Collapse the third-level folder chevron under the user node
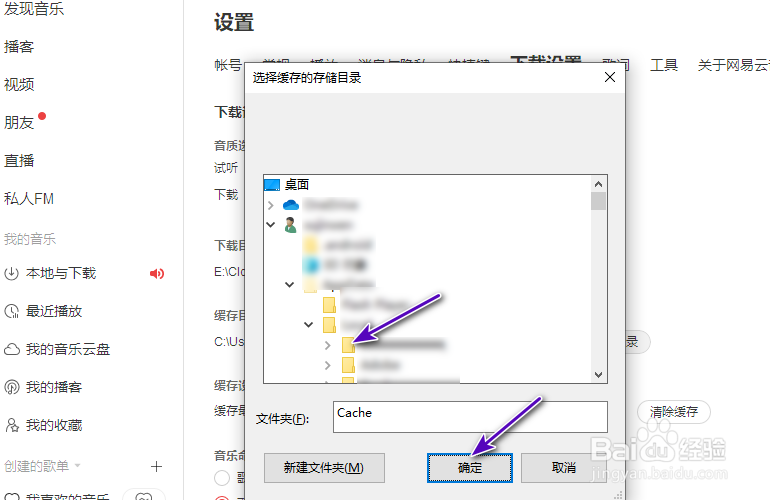 pyautogui.click(x=289, y=284)
